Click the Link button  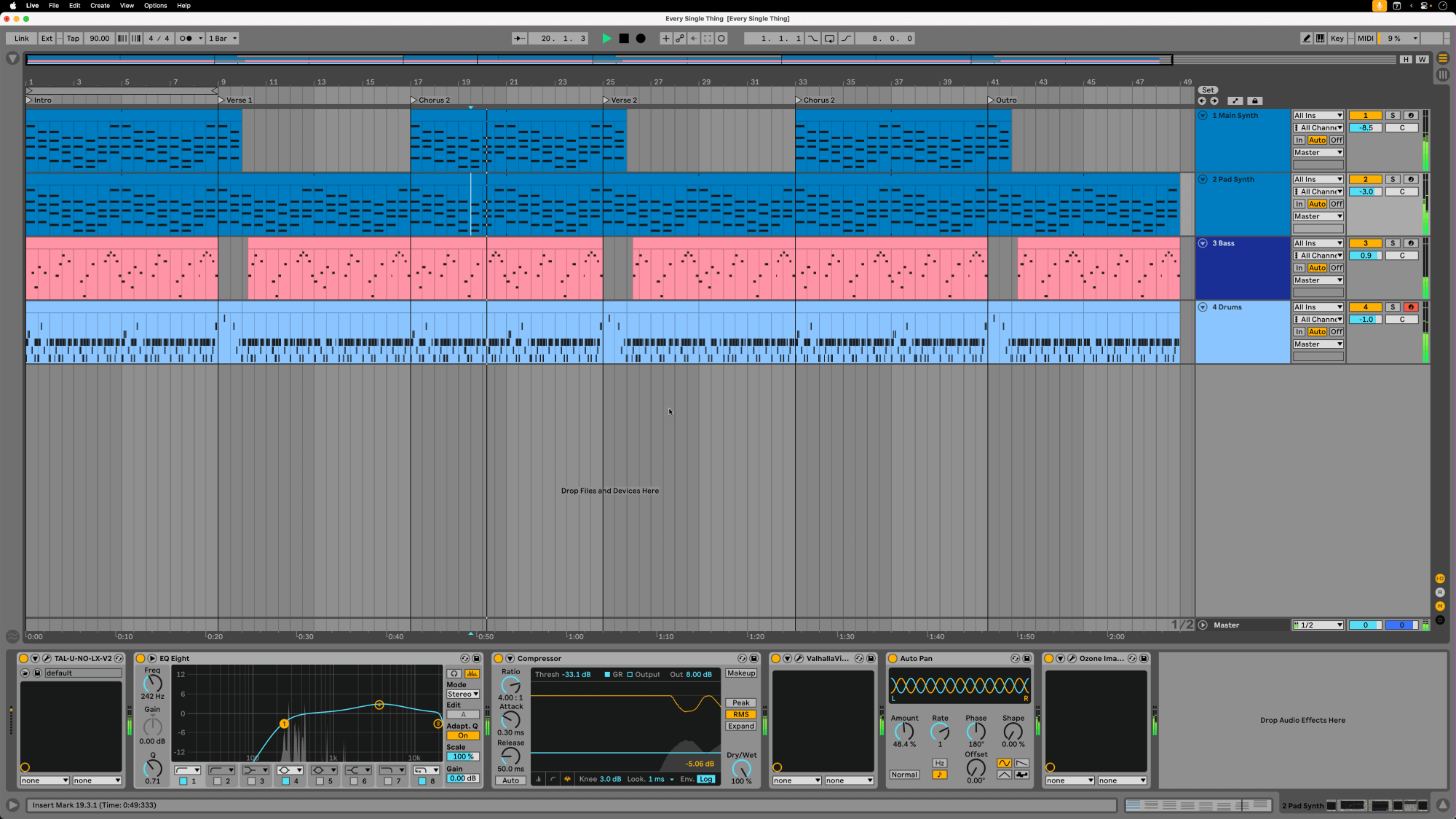pyautogui.click(x=22, y=39)
